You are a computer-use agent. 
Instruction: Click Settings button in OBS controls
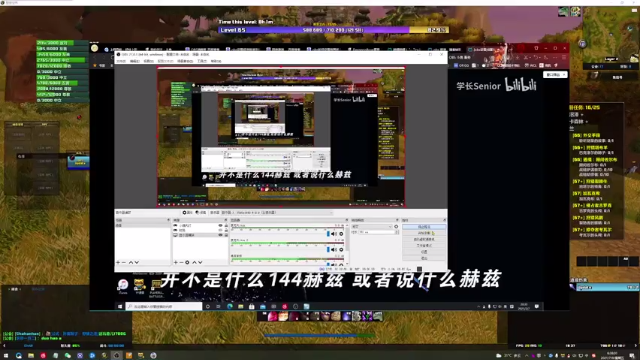424,252
